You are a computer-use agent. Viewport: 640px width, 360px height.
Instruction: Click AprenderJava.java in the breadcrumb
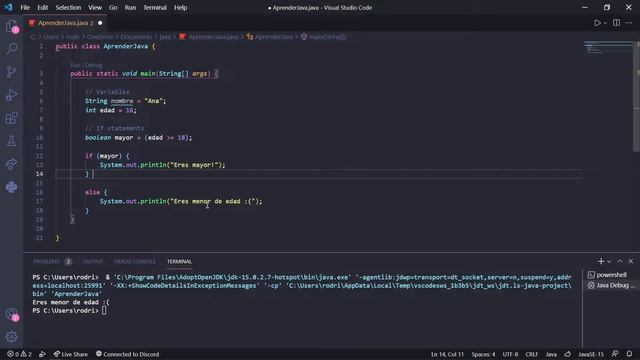coord(213,37)
